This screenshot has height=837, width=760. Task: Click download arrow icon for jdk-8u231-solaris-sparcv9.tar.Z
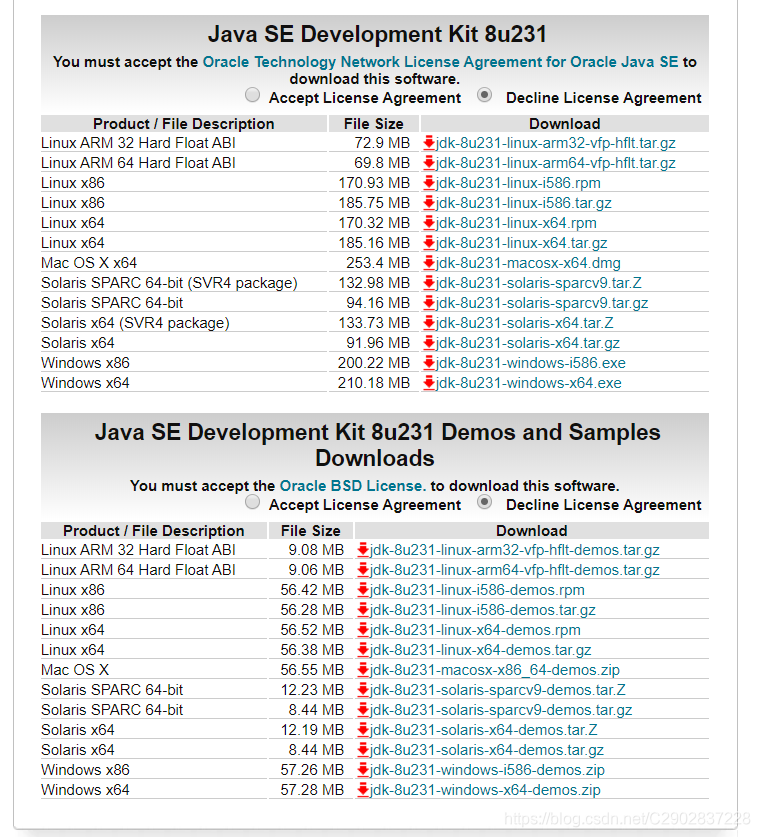click(x=429, y=283)
